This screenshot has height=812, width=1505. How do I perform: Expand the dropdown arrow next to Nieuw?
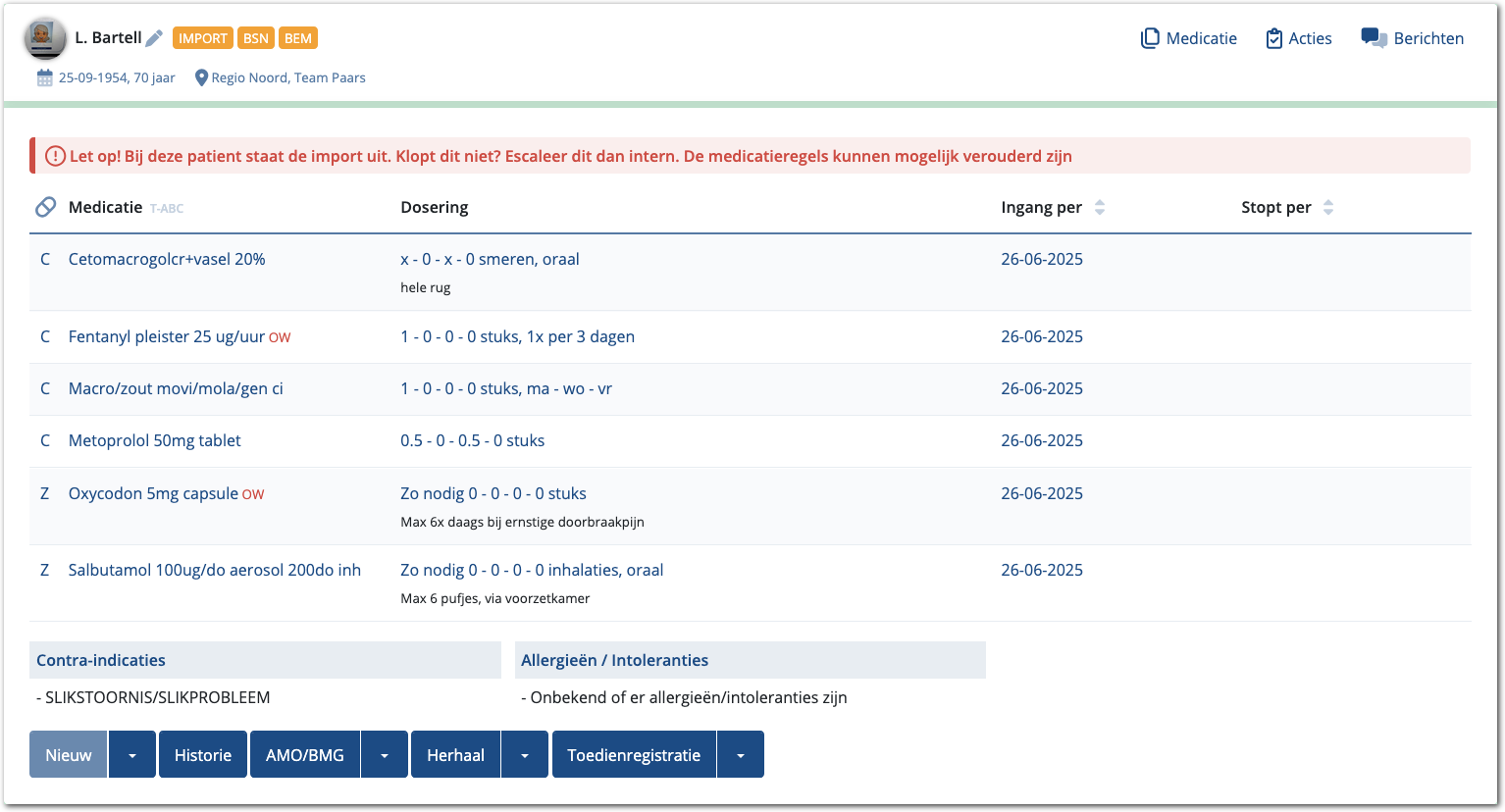(132, 755)
